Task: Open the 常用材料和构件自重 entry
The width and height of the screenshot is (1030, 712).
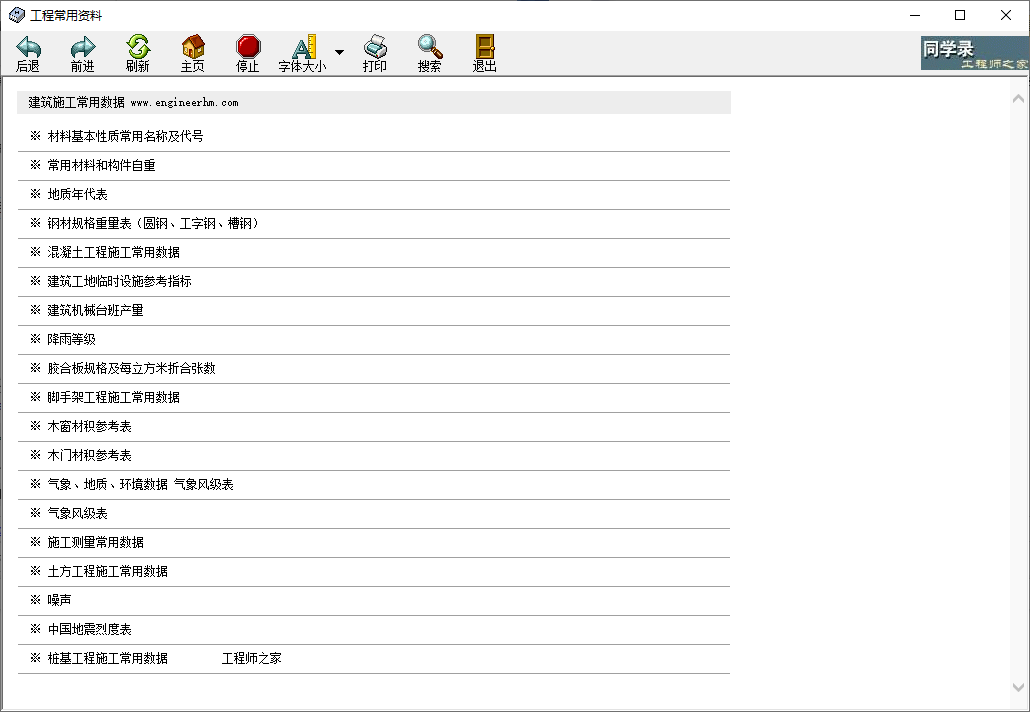Action: [101, 165]
